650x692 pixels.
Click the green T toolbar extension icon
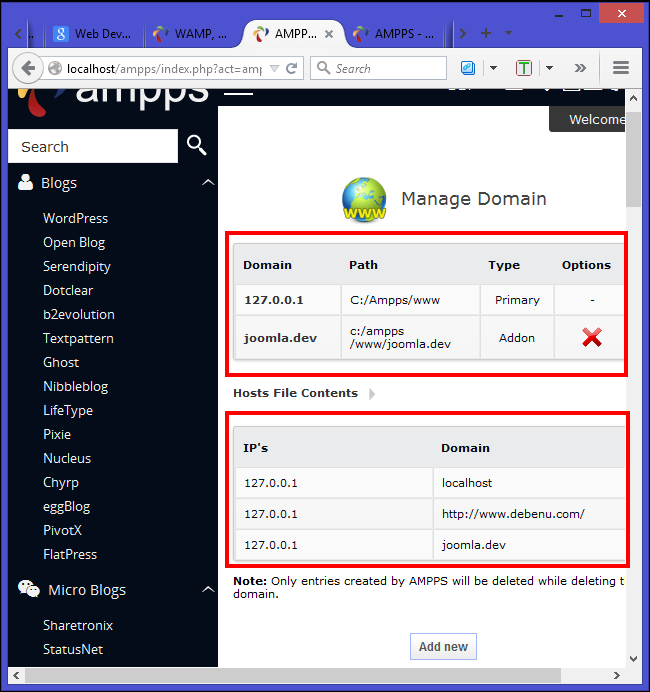point(524,68)
